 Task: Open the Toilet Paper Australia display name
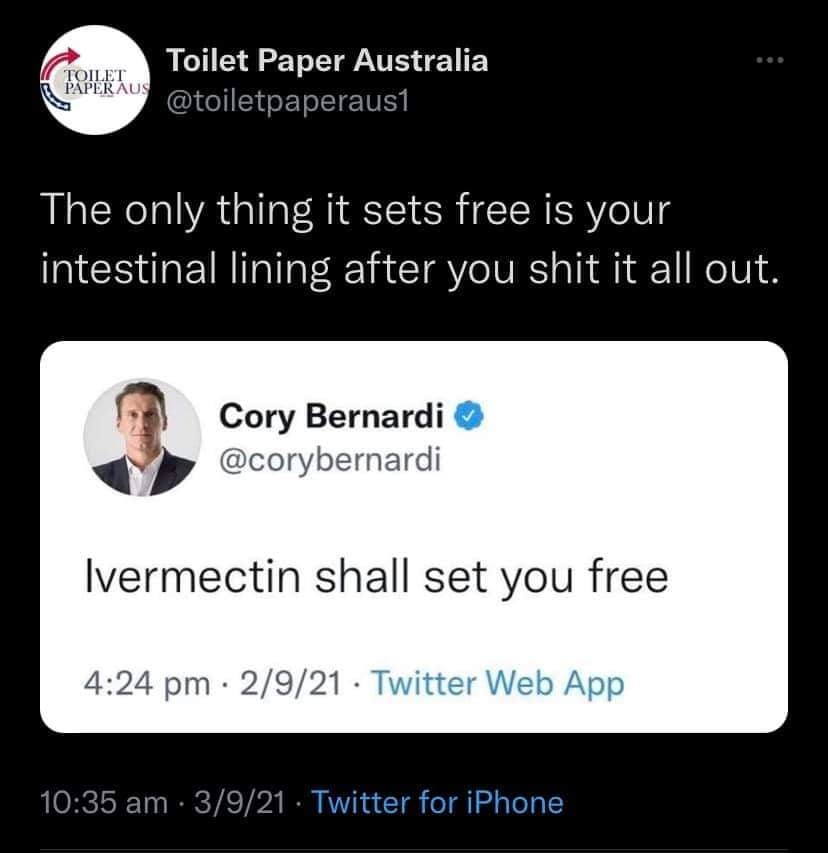click(328, 61)
